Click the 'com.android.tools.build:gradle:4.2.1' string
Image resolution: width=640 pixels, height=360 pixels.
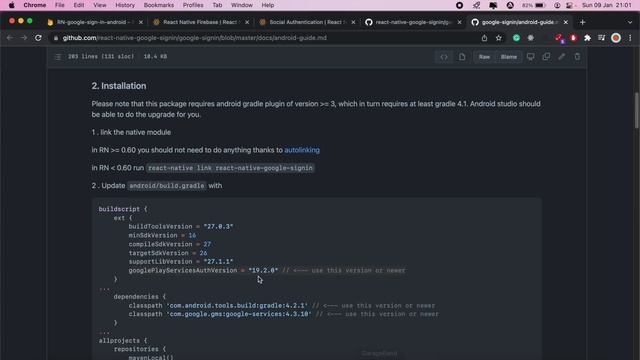coord(237,305)
